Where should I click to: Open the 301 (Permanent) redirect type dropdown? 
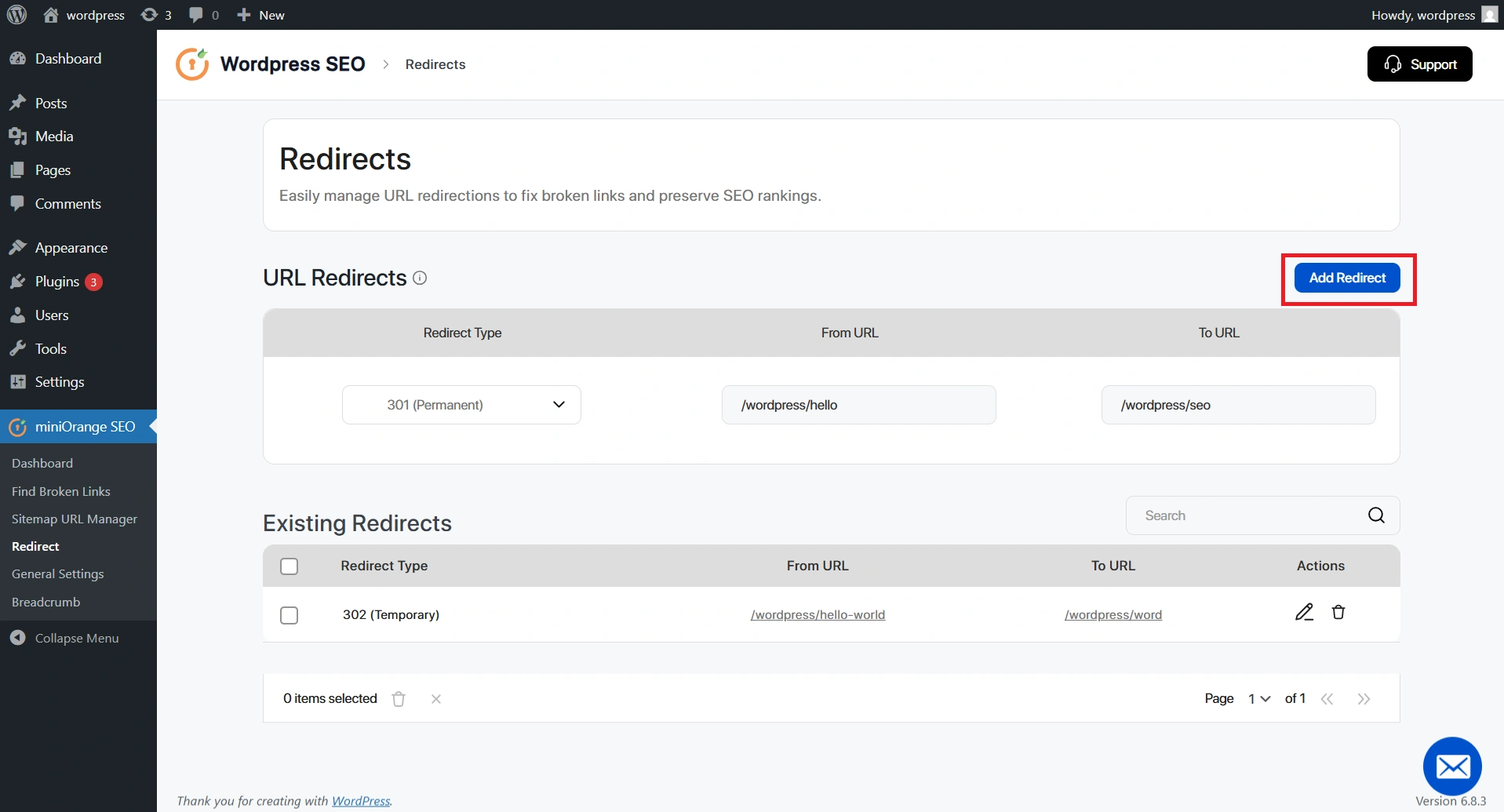tap(461, 405)
